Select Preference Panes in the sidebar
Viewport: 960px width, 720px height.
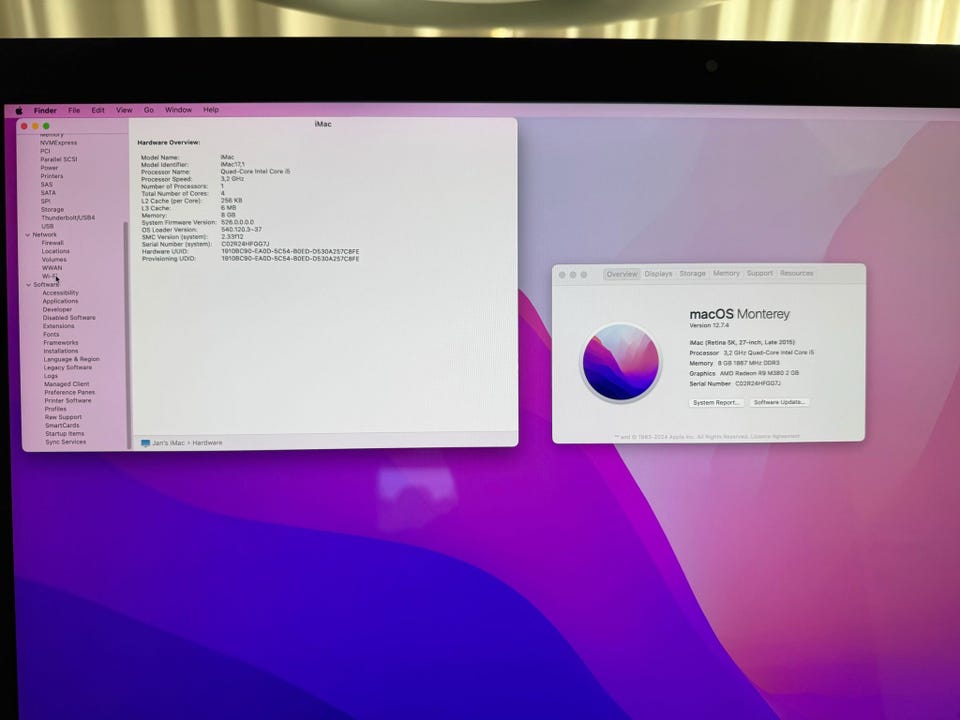pyautogui.click(x=69, y=392)
